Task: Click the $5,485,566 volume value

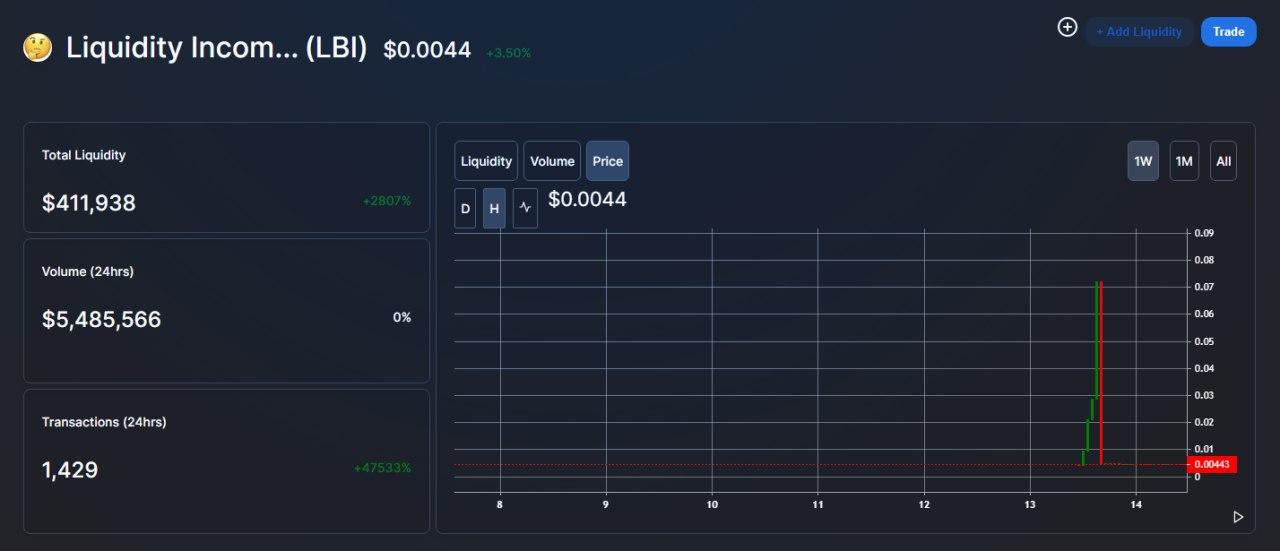Action: 101,320
